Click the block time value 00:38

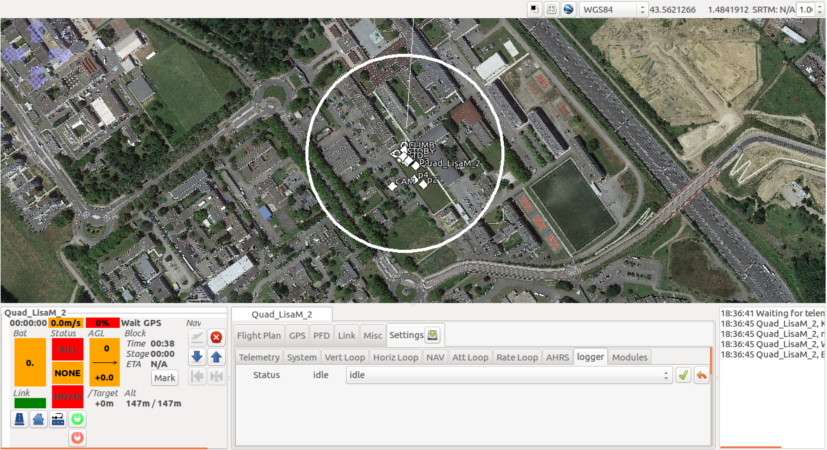point(162,343)
